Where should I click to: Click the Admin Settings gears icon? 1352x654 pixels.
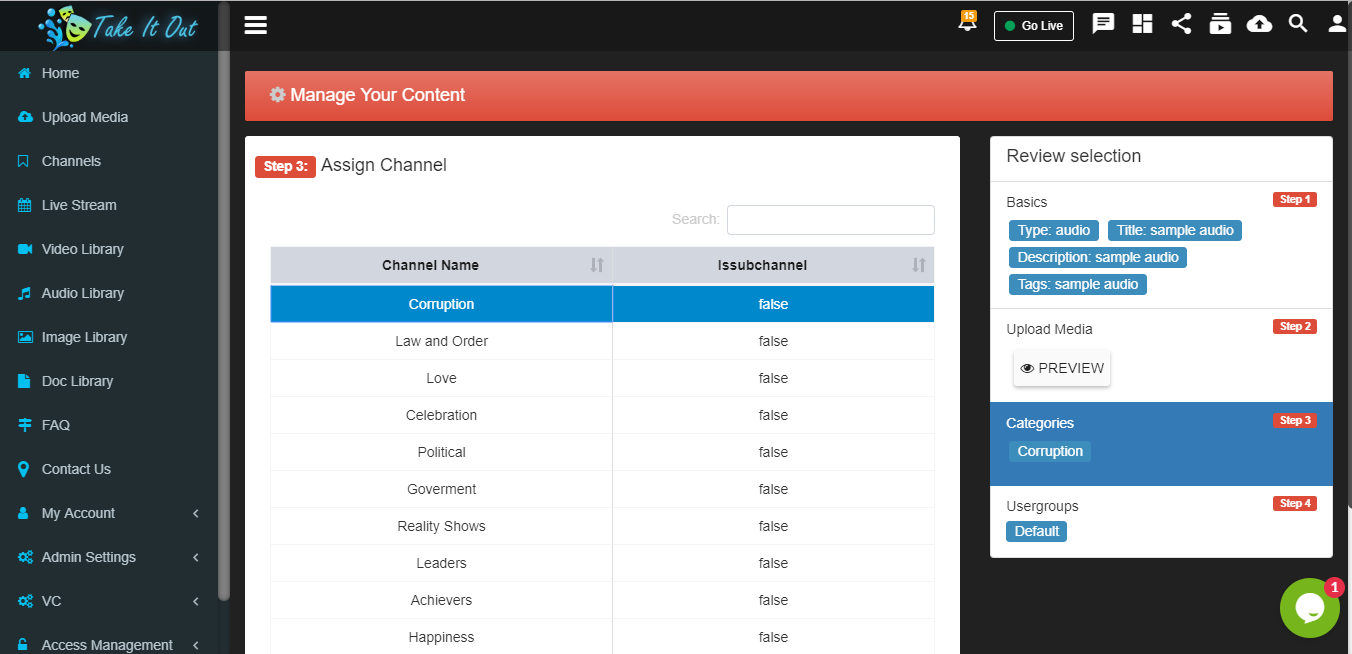25,557
